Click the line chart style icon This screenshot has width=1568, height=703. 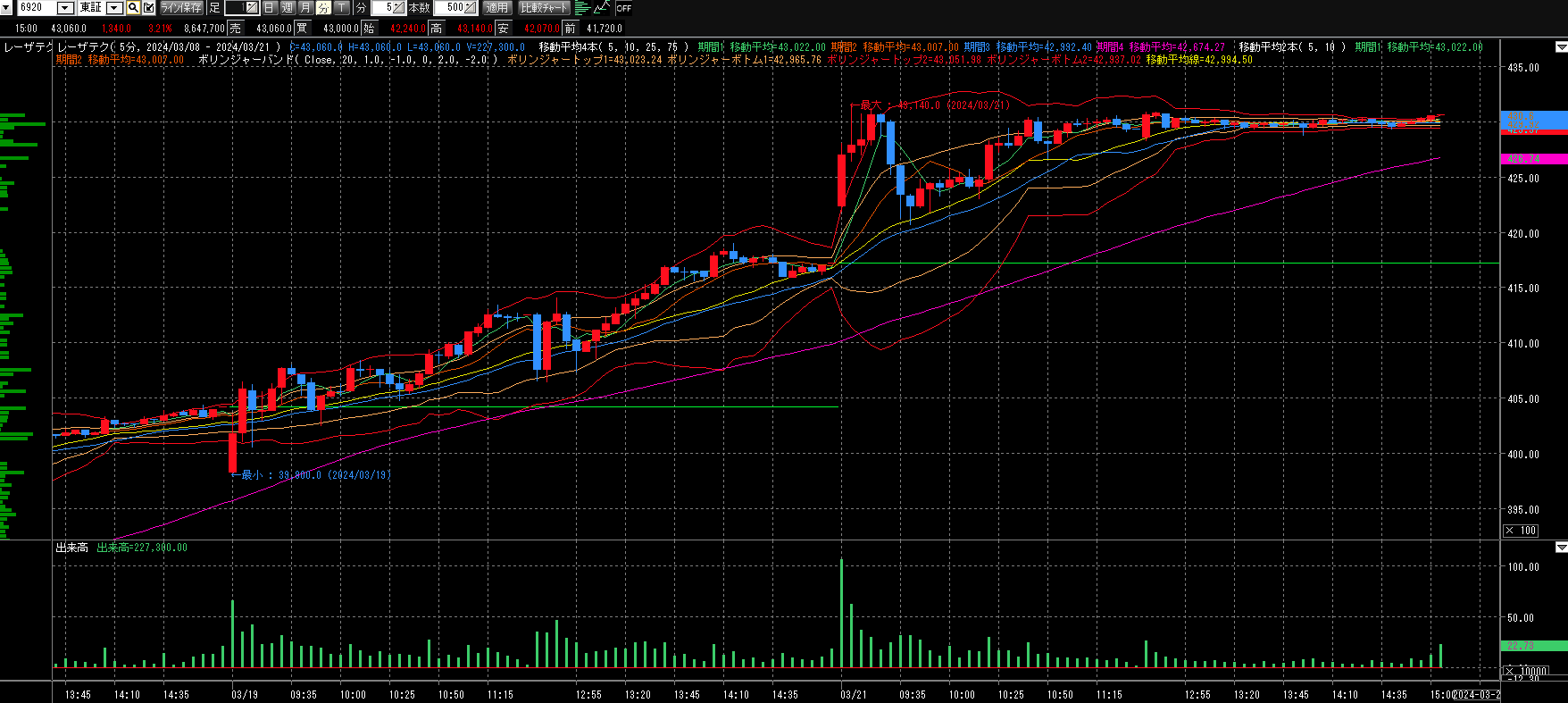coord(602,8)
